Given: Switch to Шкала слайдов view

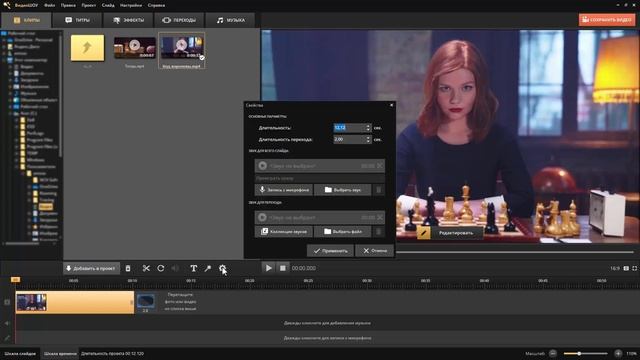Looking at the screenshot, I should point(20,353).
